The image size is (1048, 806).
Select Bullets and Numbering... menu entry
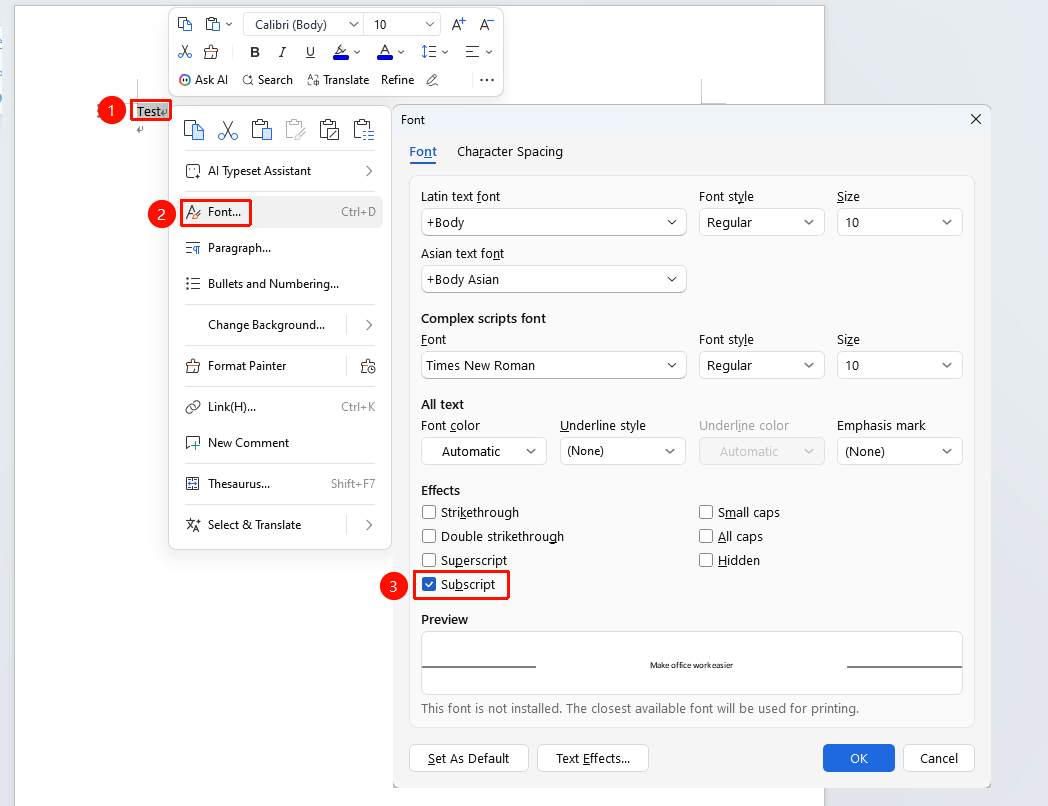coord(280,284)
